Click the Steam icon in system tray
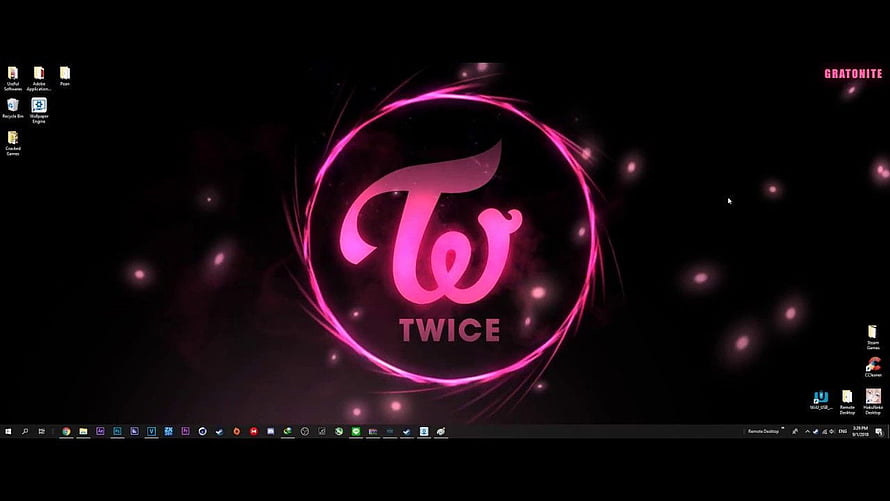The width and height of the screenshot is (890, 501). coord(816,431)
